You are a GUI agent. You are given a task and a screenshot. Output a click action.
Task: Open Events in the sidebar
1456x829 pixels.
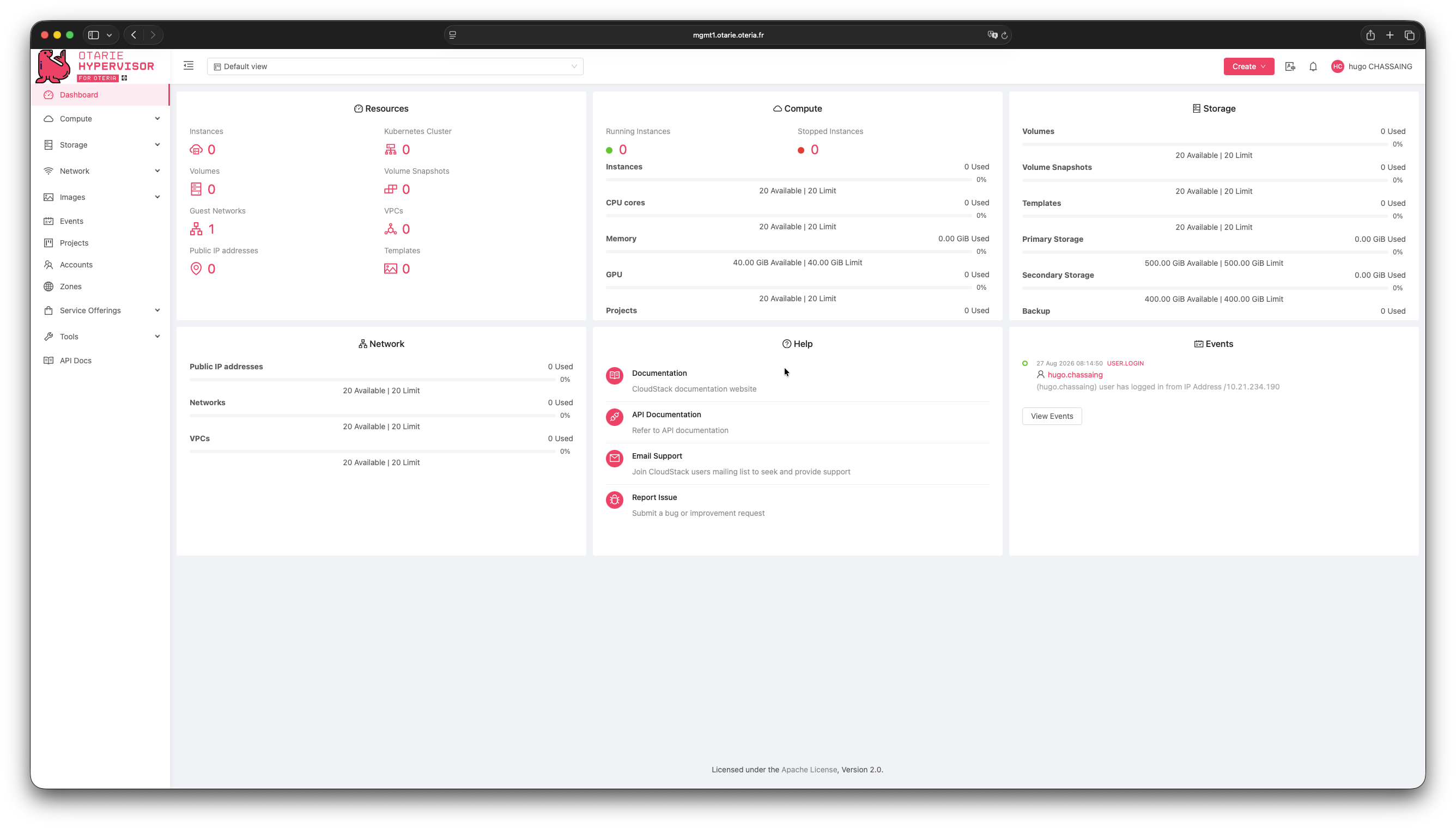[101, 222]
